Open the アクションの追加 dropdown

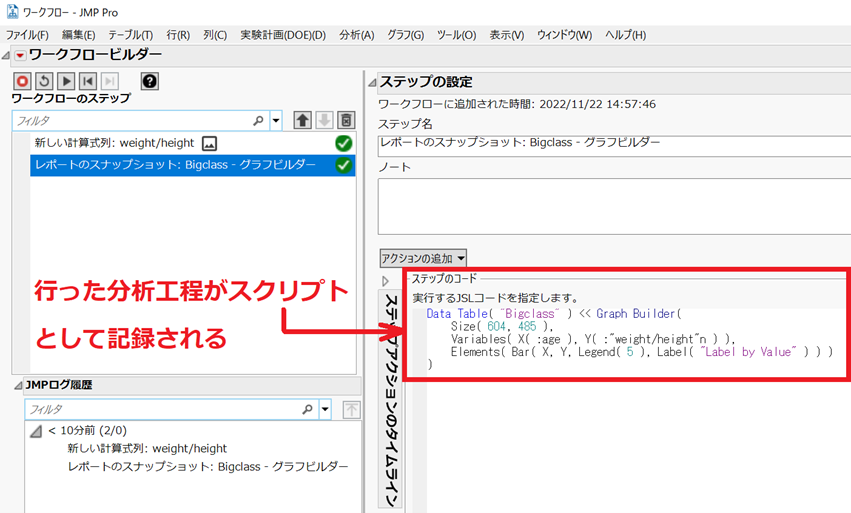[423, 258]
